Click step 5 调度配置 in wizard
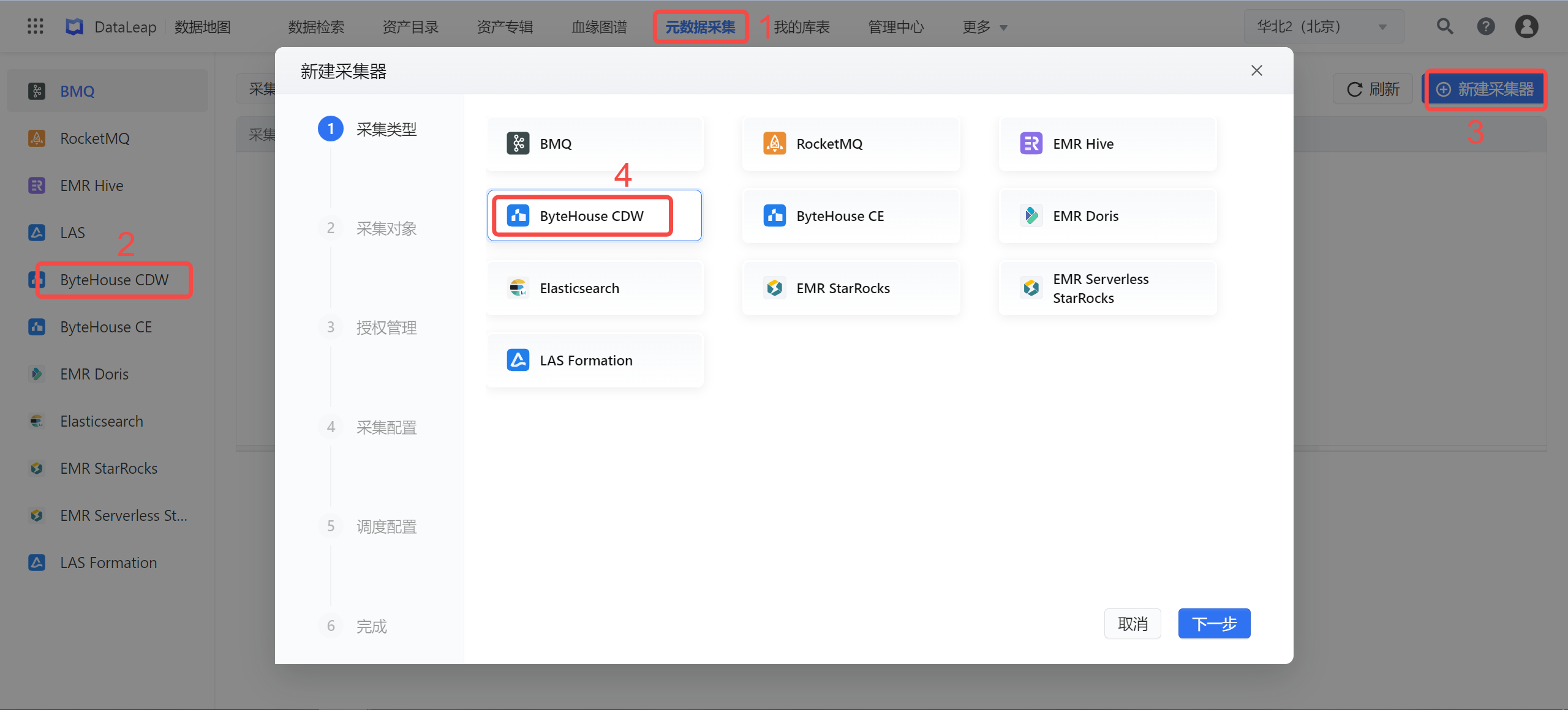Viewport: 1568px width, 710px height. click(368, 526)
